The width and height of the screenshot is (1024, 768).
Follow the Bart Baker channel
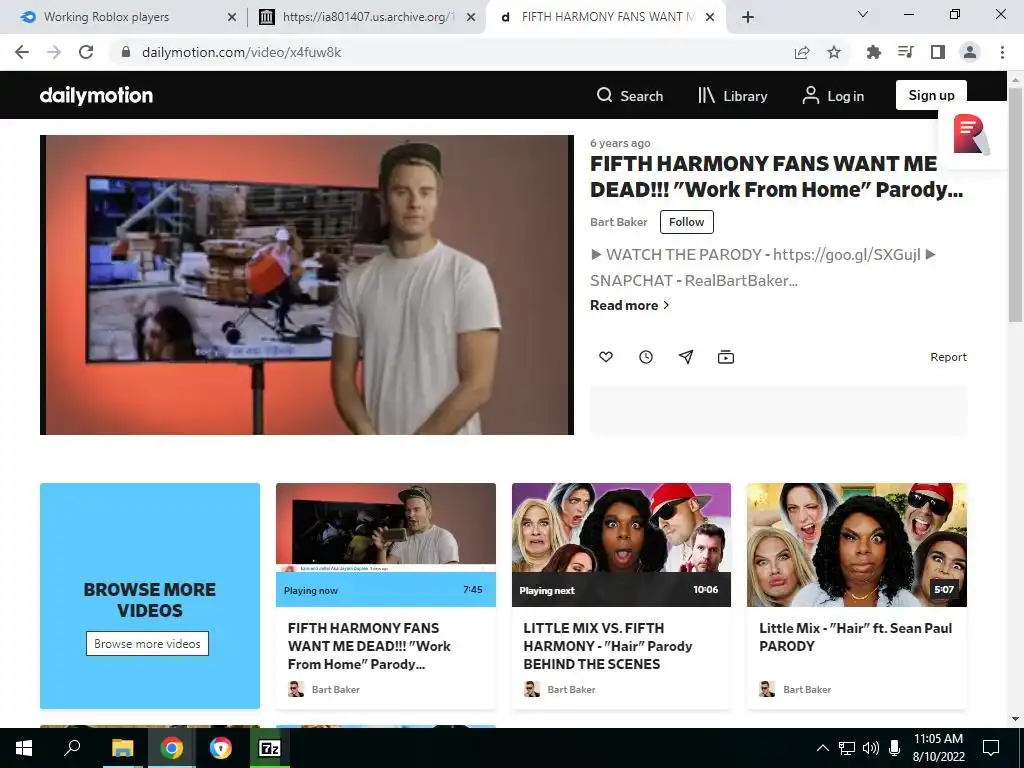pos(686,222)
